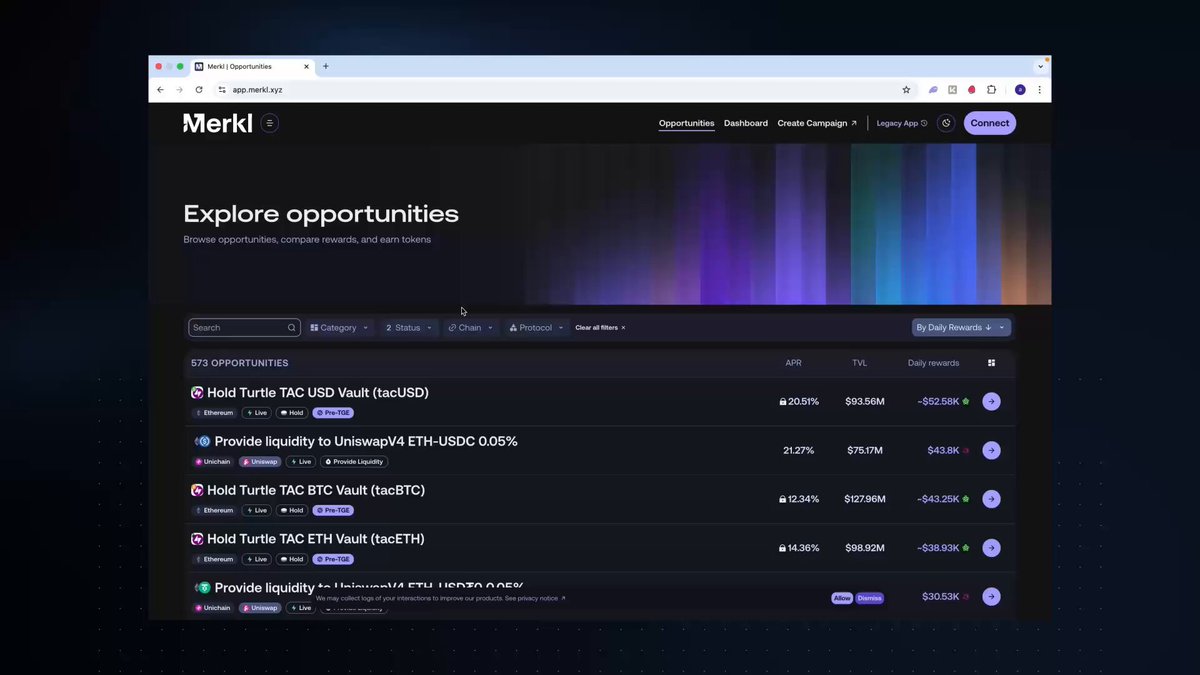Viewport: 1200px width, 675px height.
Task: Open tacUSD vault with its arrow button
Action: (x=991, y=401)
